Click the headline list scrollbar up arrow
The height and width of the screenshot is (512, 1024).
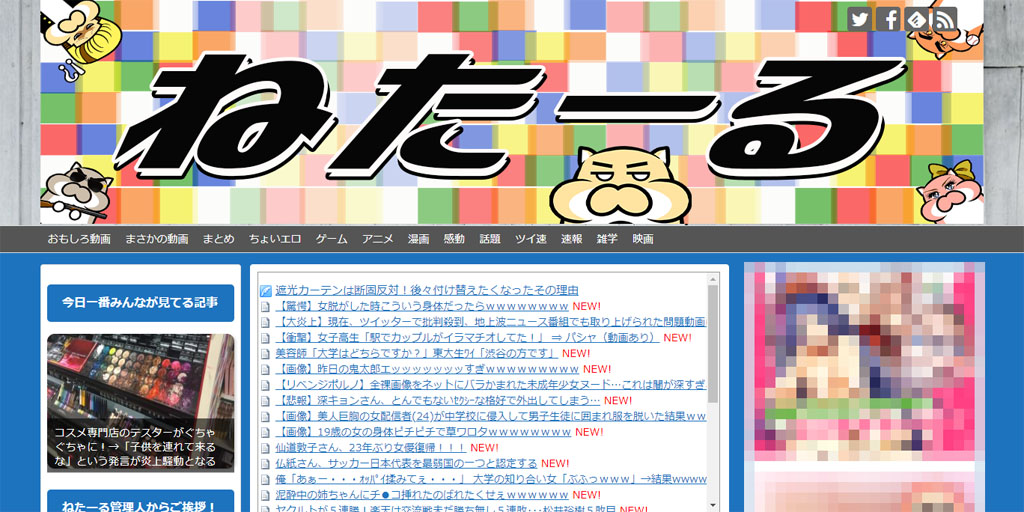point(713,279)
